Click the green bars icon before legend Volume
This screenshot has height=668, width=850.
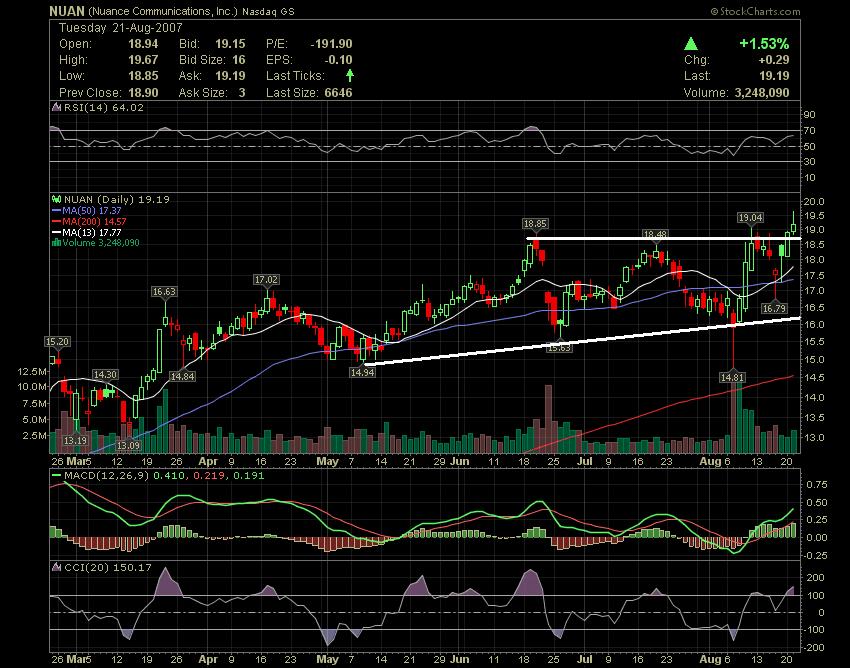coord(56,242)
